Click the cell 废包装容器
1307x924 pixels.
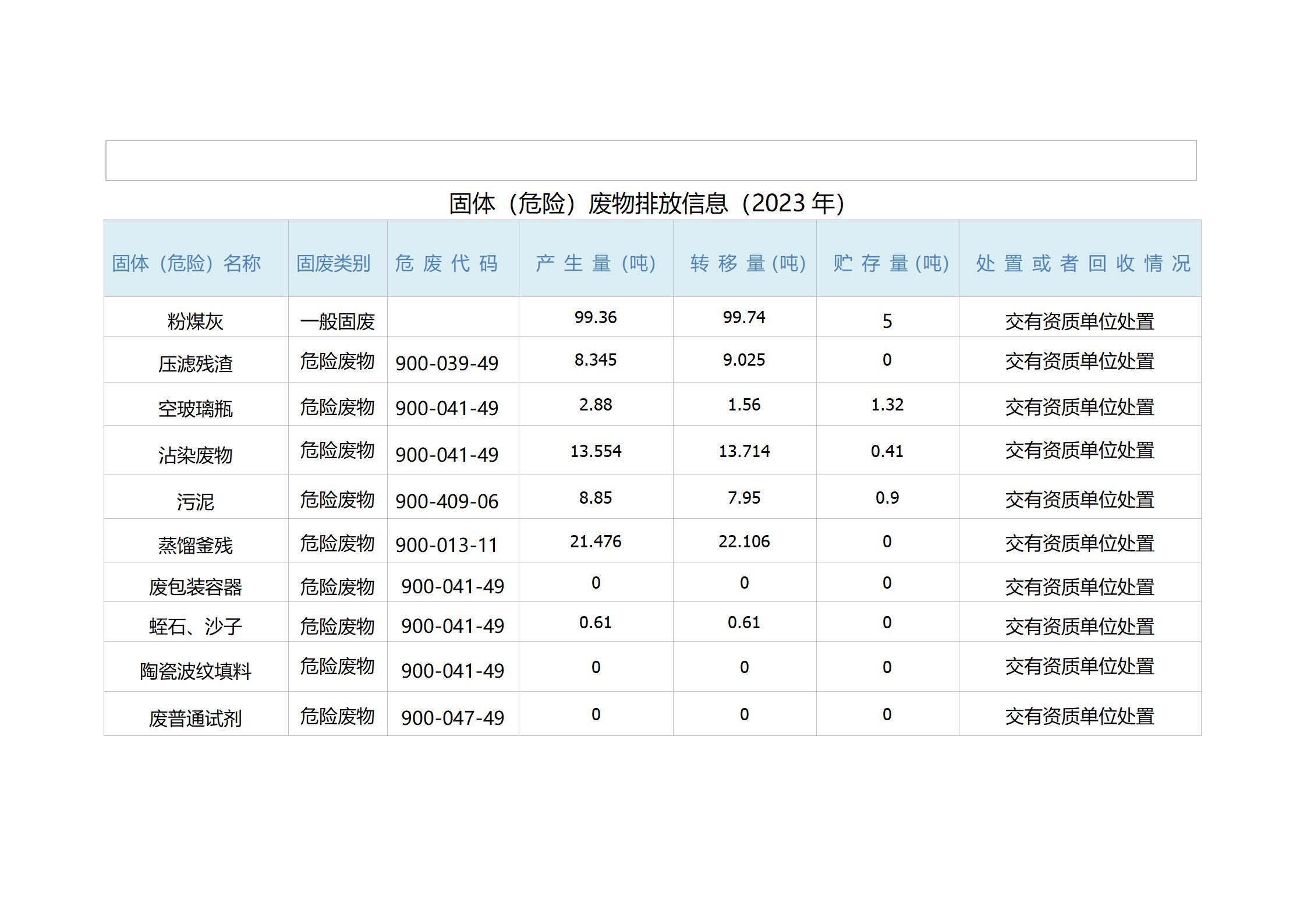[x=195, y=587]
